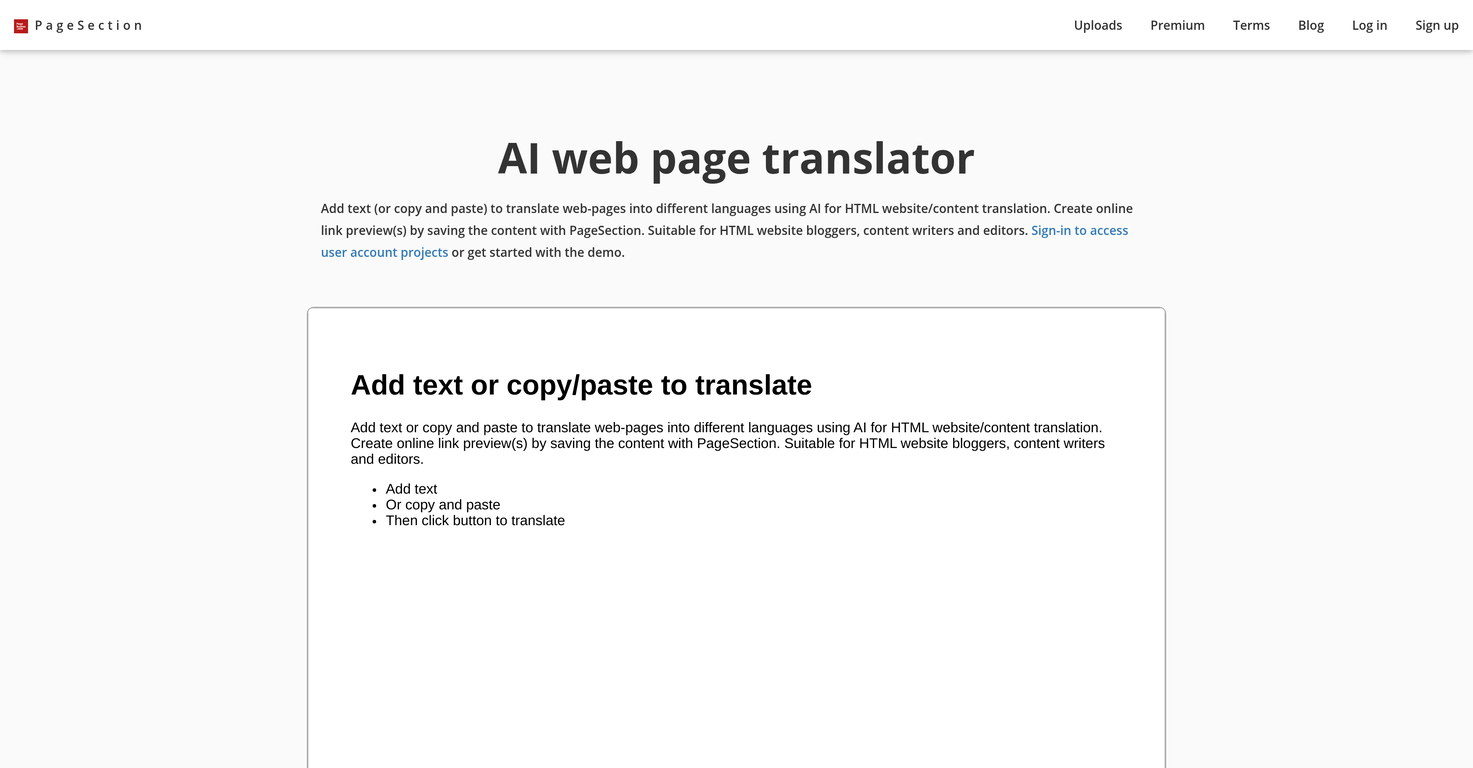This screenshot has width=1473, height=768.
Task: Click the editor paragraph starting 'Add text or copy'
Action: (728, 443)
